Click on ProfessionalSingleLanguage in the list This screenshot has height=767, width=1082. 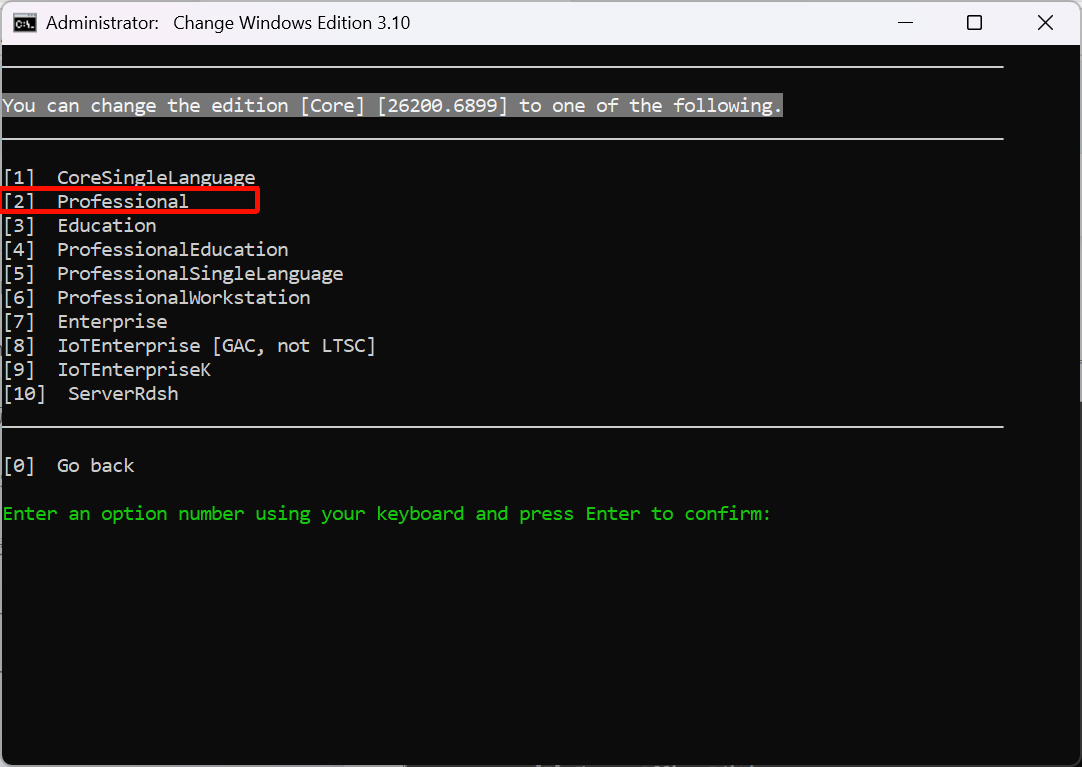(199, 274)
